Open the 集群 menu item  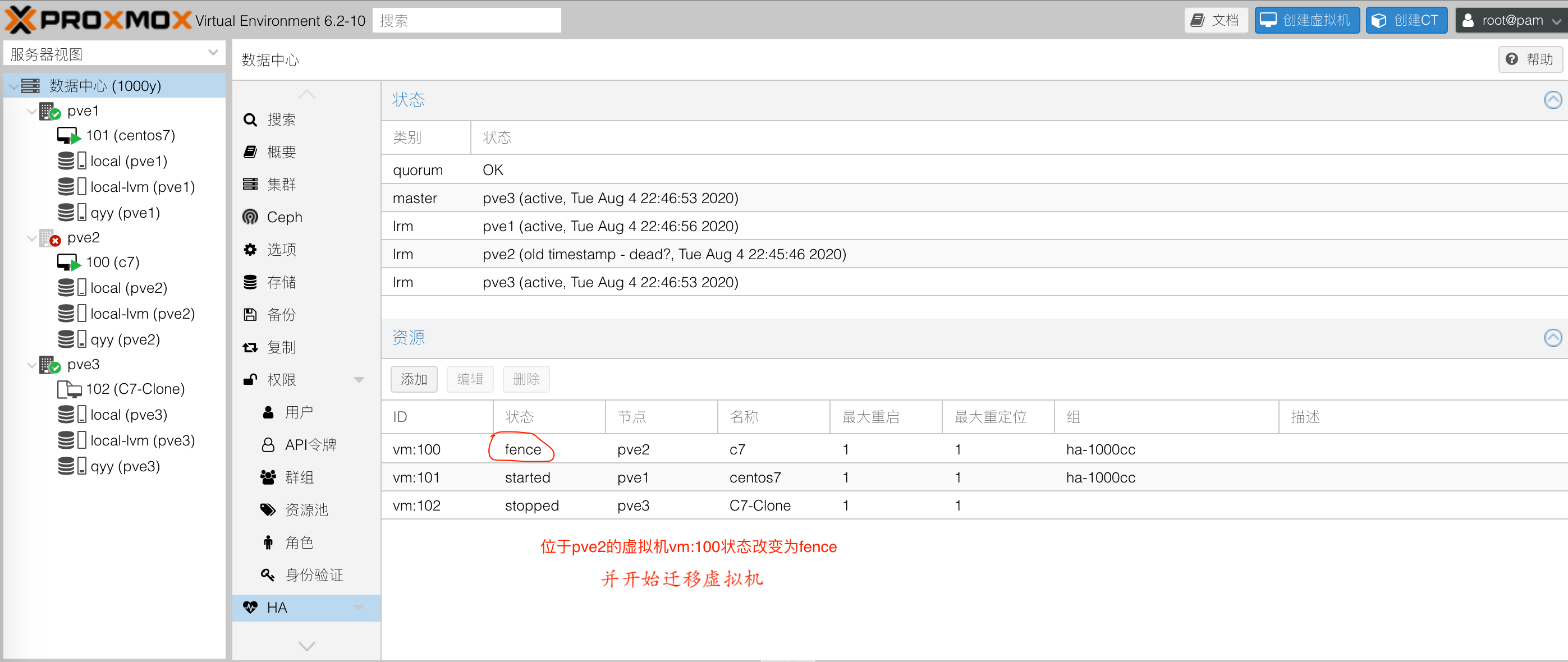306,185
